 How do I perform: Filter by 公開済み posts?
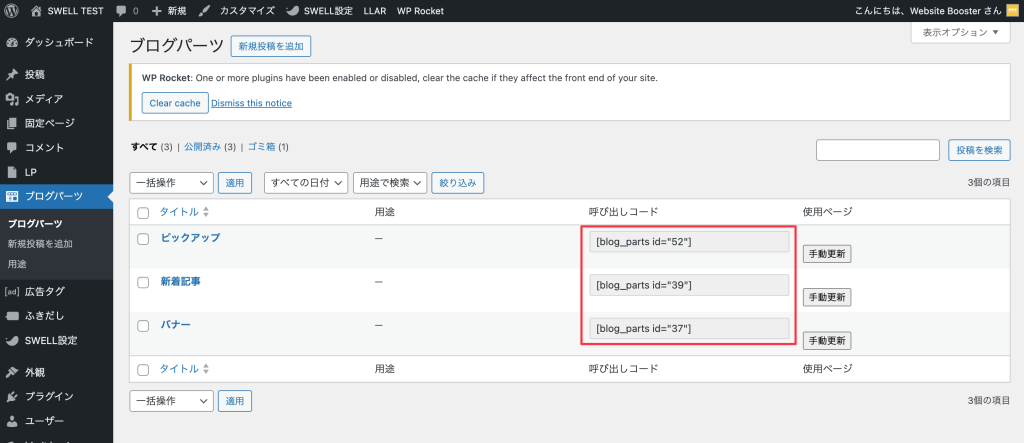pyautogui.click(x=203, y=147)
